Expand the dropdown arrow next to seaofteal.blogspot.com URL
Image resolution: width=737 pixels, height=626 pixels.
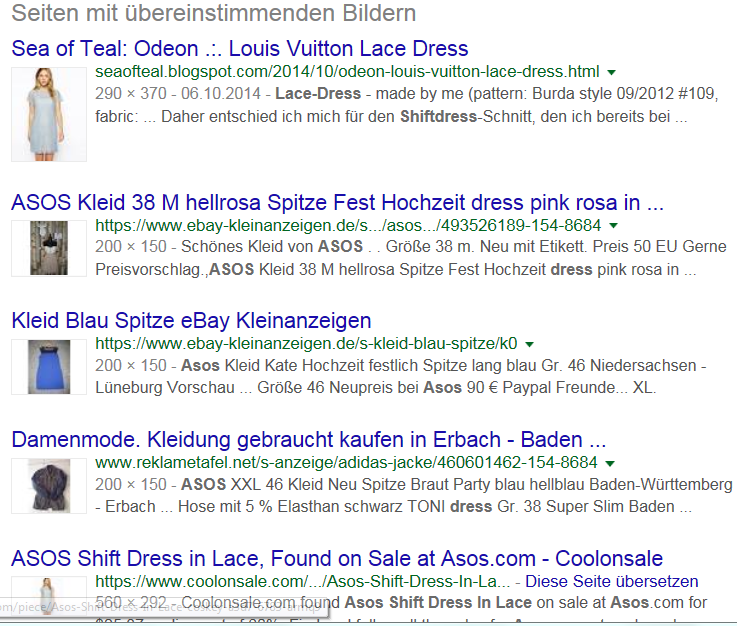coord(612,72)
